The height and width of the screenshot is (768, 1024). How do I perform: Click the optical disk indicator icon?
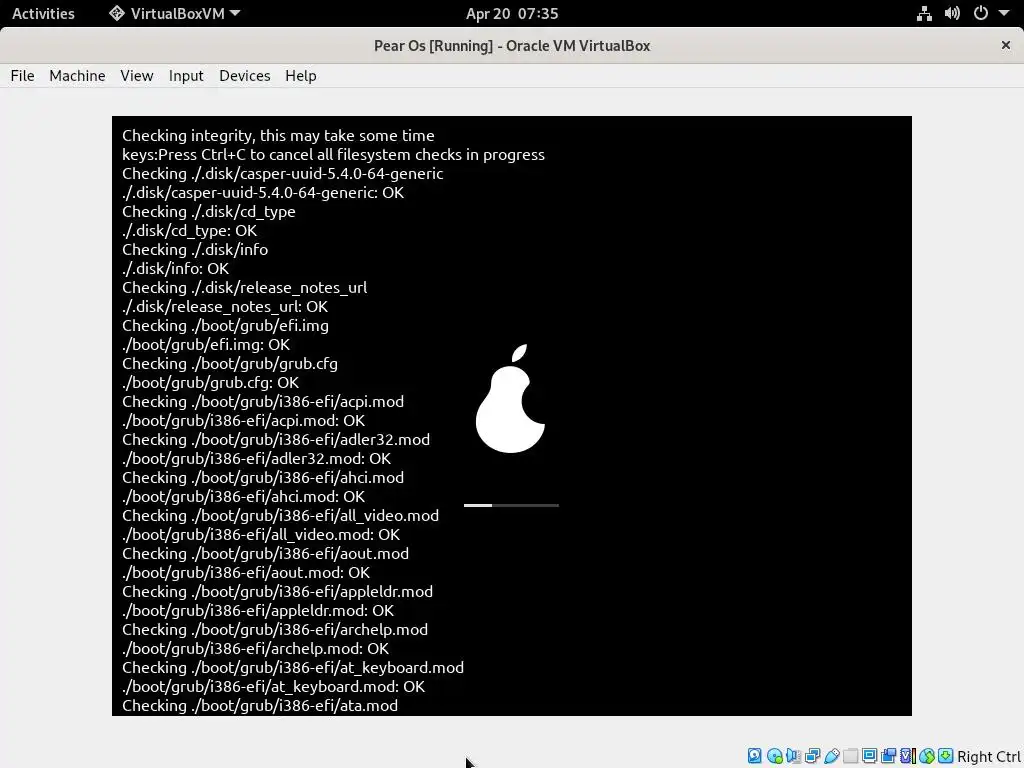pos(775,756)
